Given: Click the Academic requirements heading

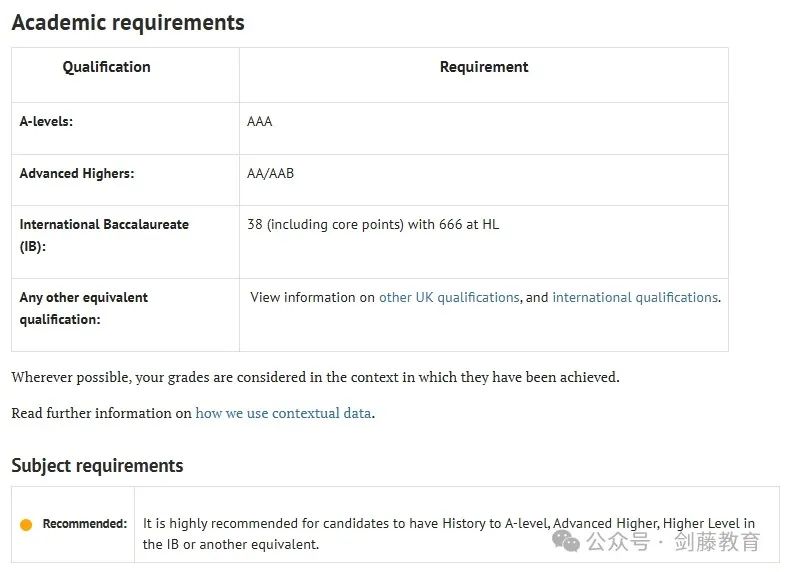Looking at the screenshot, I should [x=128, y=23].
